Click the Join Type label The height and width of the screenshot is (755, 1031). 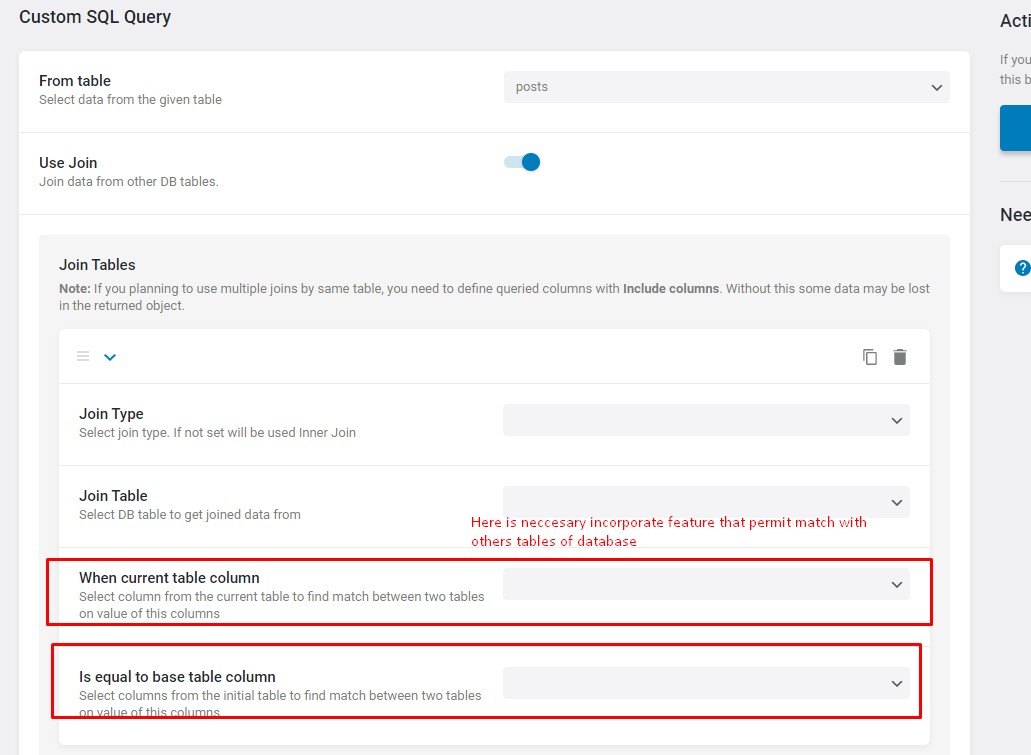(111, 414)
